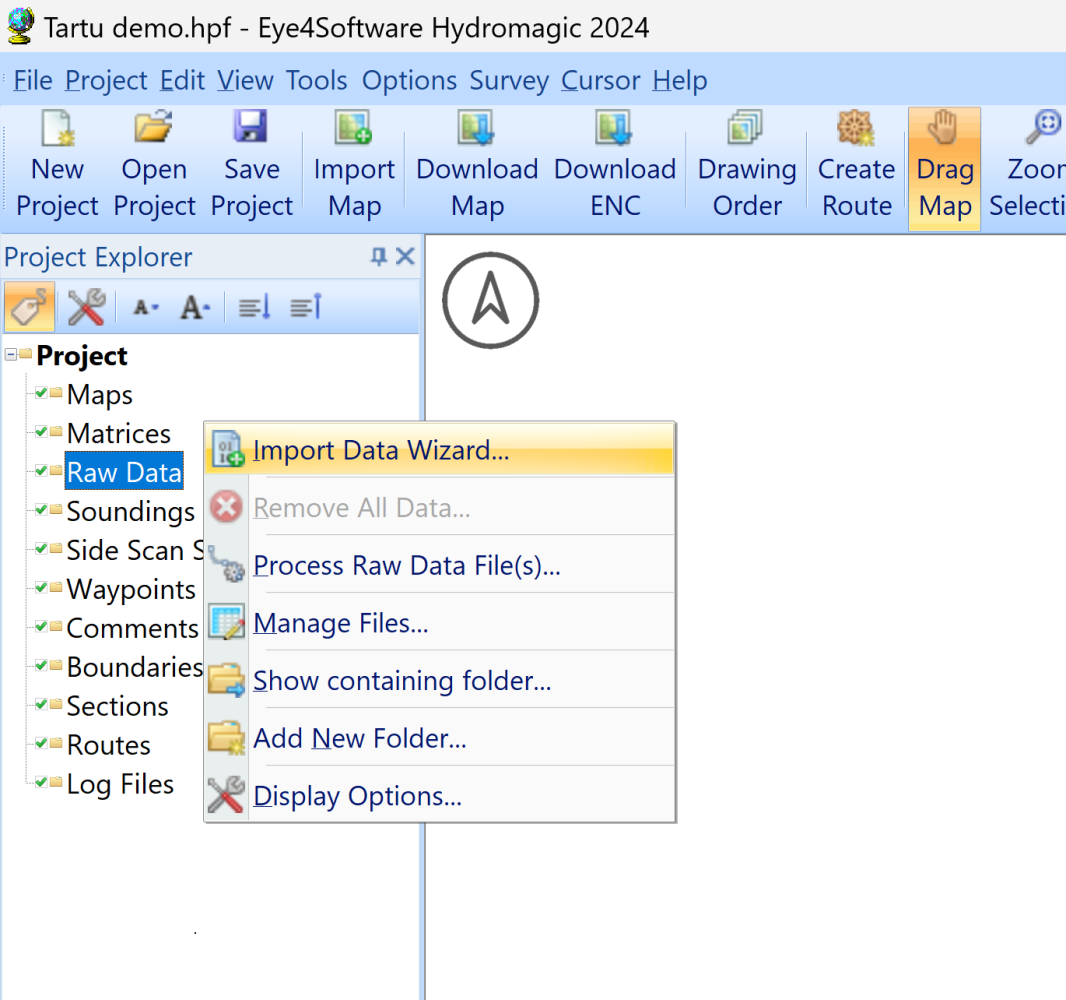Toggle visibility checkbox for Raw Data
1066x1000 pixels.
(41, 470)
